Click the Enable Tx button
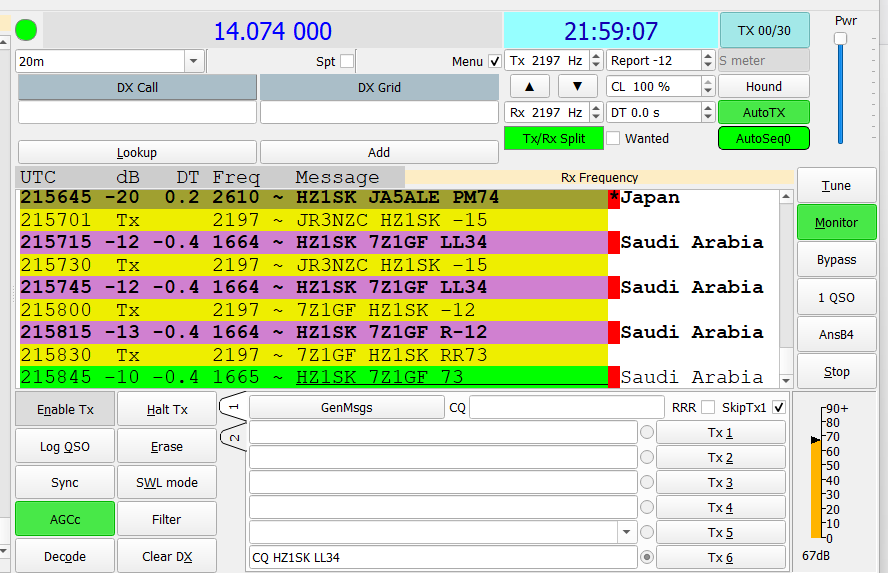Screen dimensions: 888x573 (65, 409)
